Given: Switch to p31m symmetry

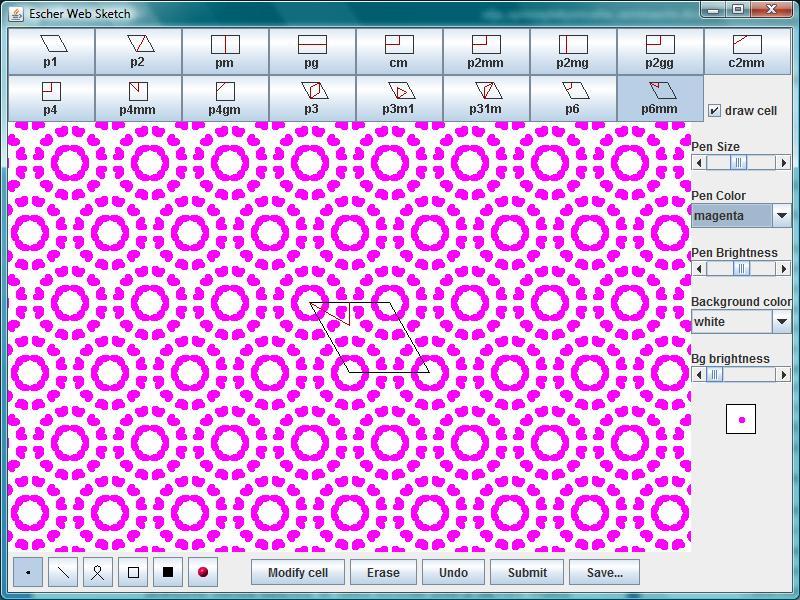Looking at the screenshot, I should click(486, 98).
